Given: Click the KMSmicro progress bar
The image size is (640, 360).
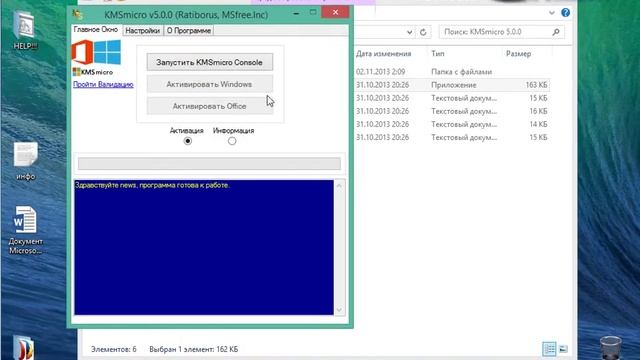Looking at the screenshot, I should point(209,164).
